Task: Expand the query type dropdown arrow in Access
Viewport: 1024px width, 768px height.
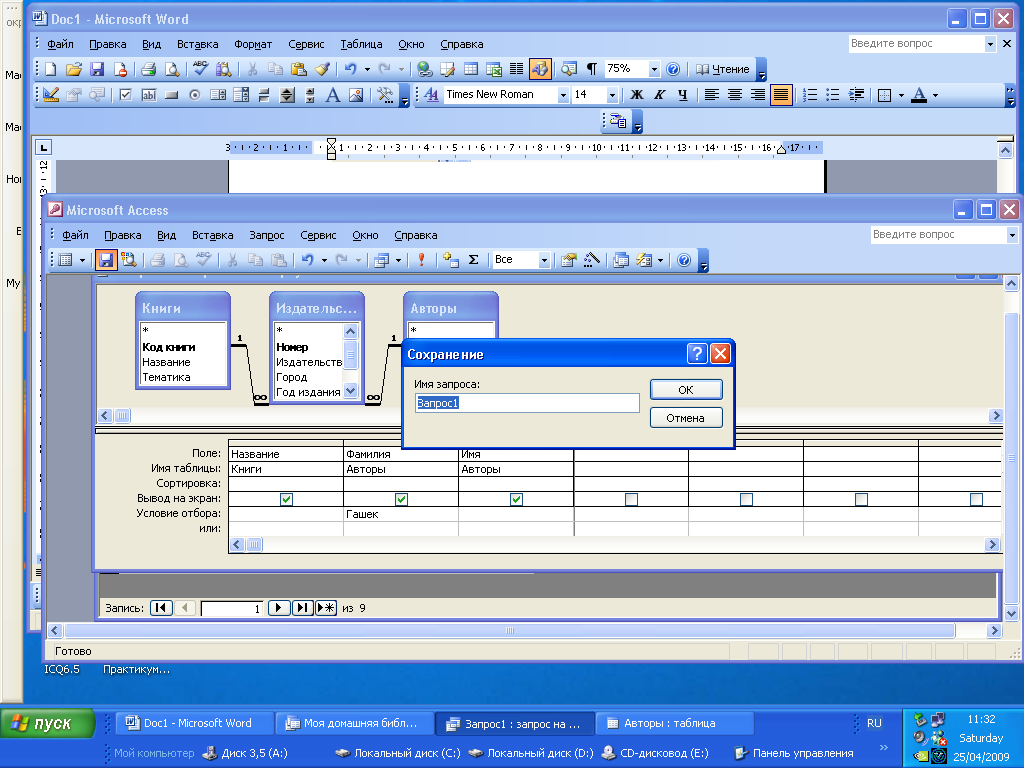Action: 398,260
